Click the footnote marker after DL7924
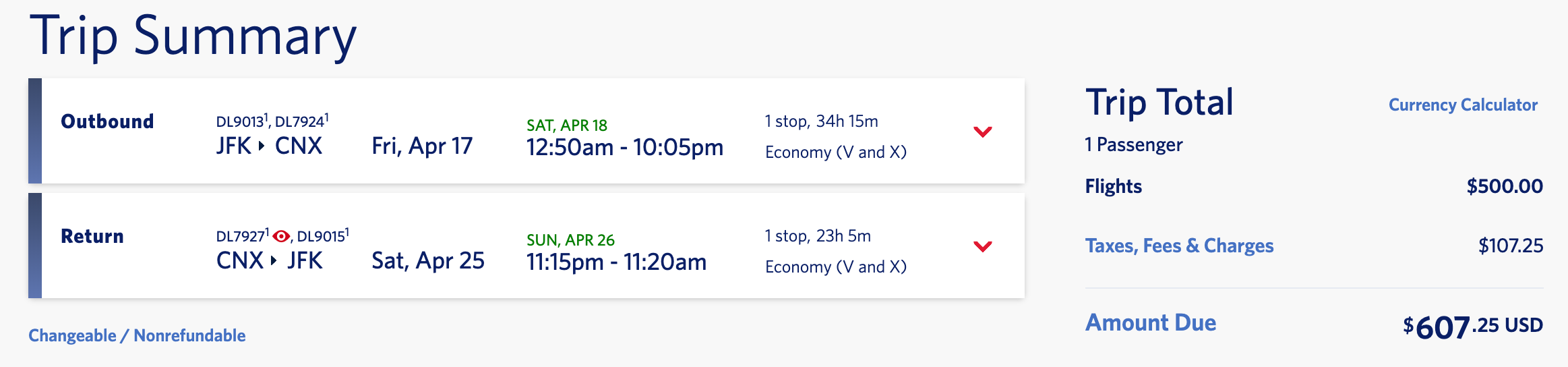 coord(327,117)
